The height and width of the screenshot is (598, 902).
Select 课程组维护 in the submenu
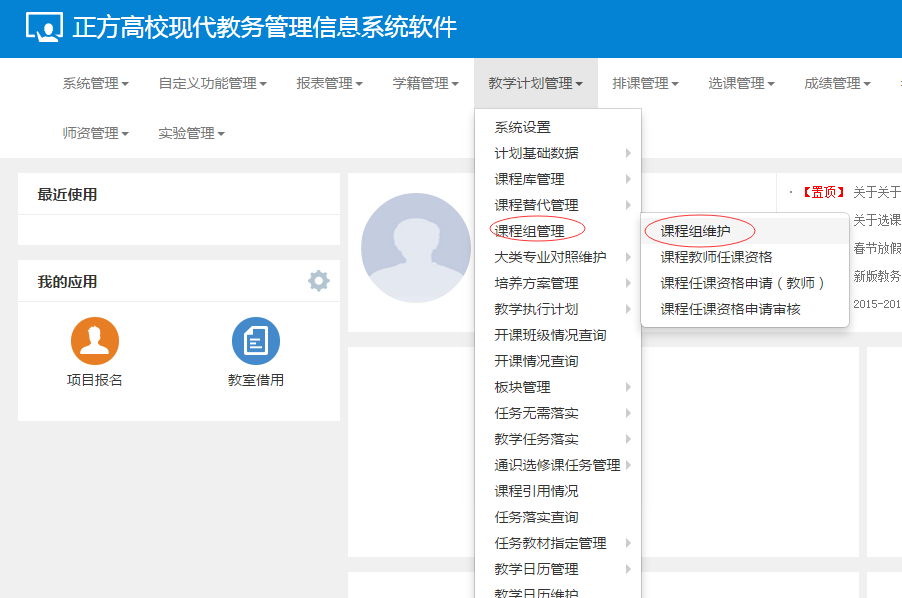696,231
